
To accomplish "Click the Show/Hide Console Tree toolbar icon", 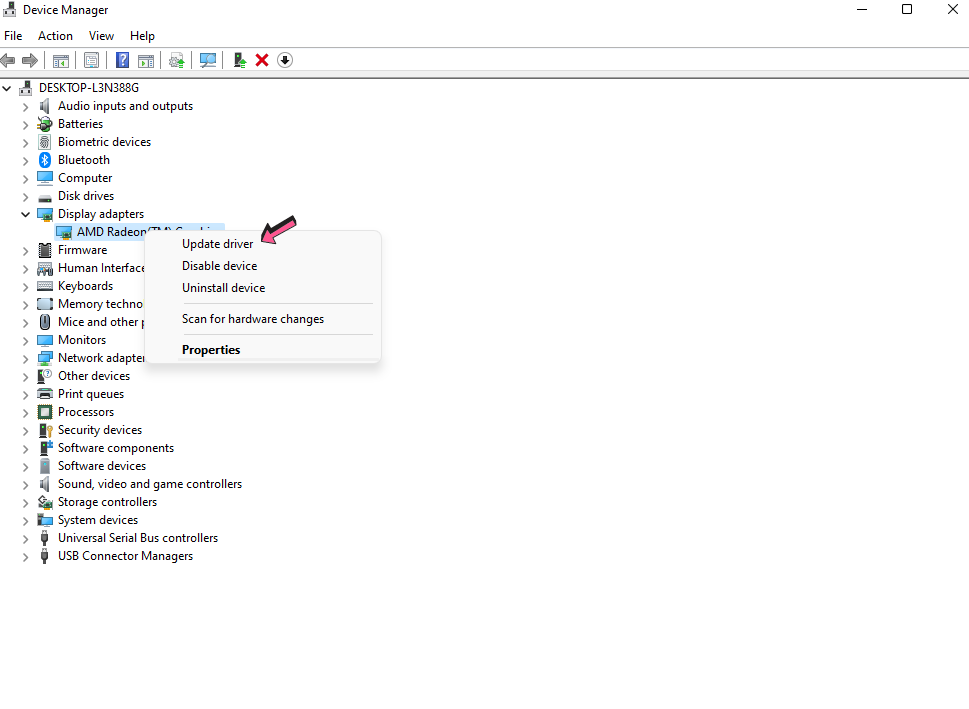I will pos(61,60).
